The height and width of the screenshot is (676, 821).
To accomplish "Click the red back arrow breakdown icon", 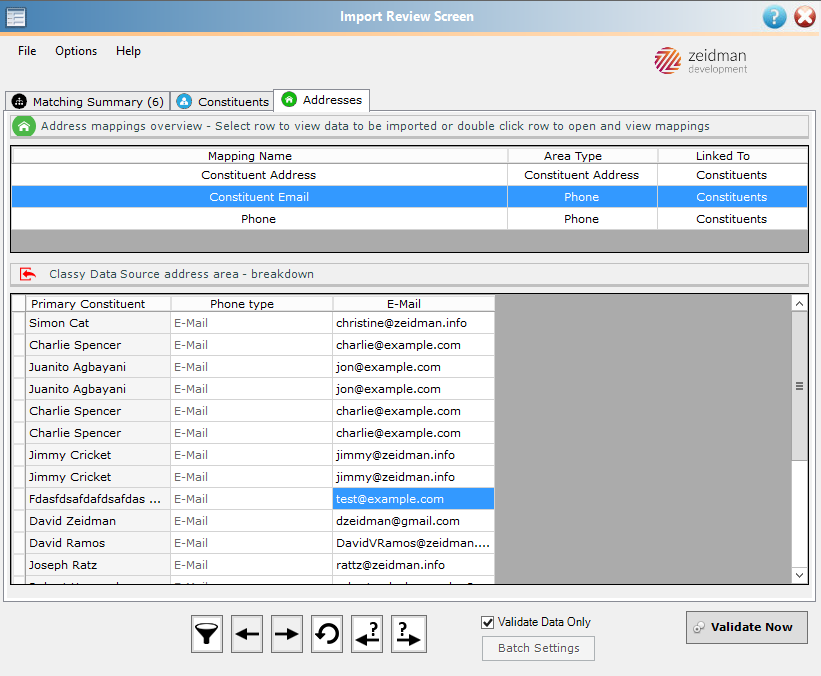I will 28,274.
